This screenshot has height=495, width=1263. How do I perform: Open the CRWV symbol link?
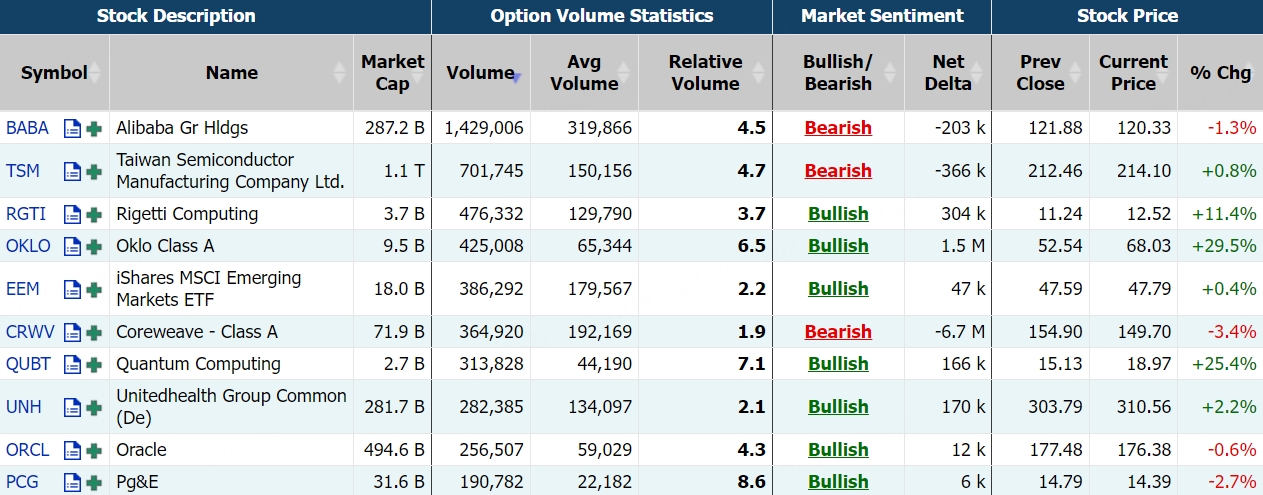tap(30, 332)
